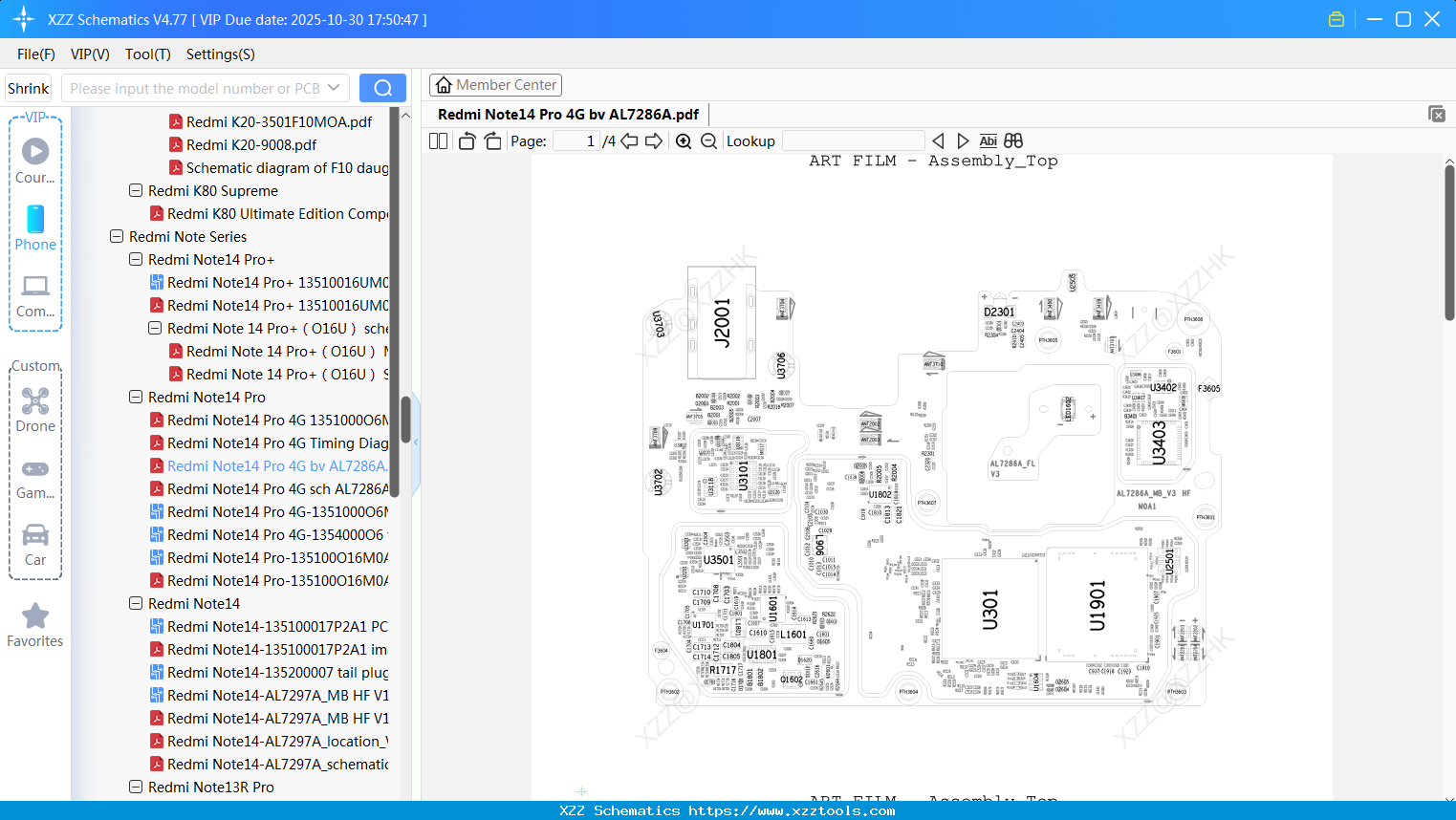Click the binoculars search icon

[x=1013, y=141]
